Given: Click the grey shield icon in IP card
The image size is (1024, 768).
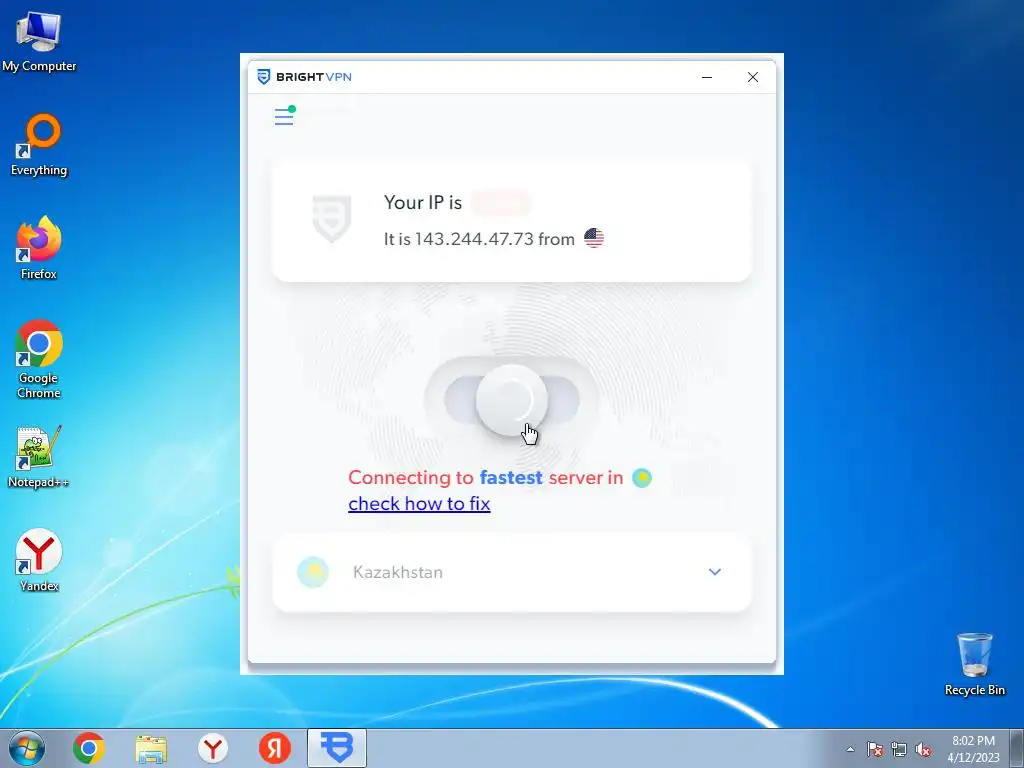Looking at the screenshot, I should click(x=332, y=219).
